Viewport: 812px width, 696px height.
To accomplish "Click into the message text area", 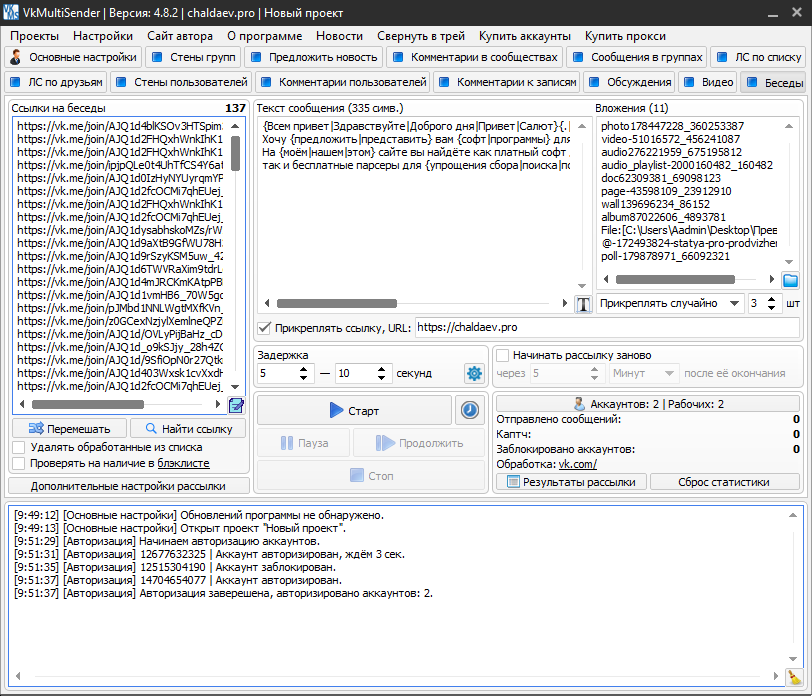I will tap(416, 206).
